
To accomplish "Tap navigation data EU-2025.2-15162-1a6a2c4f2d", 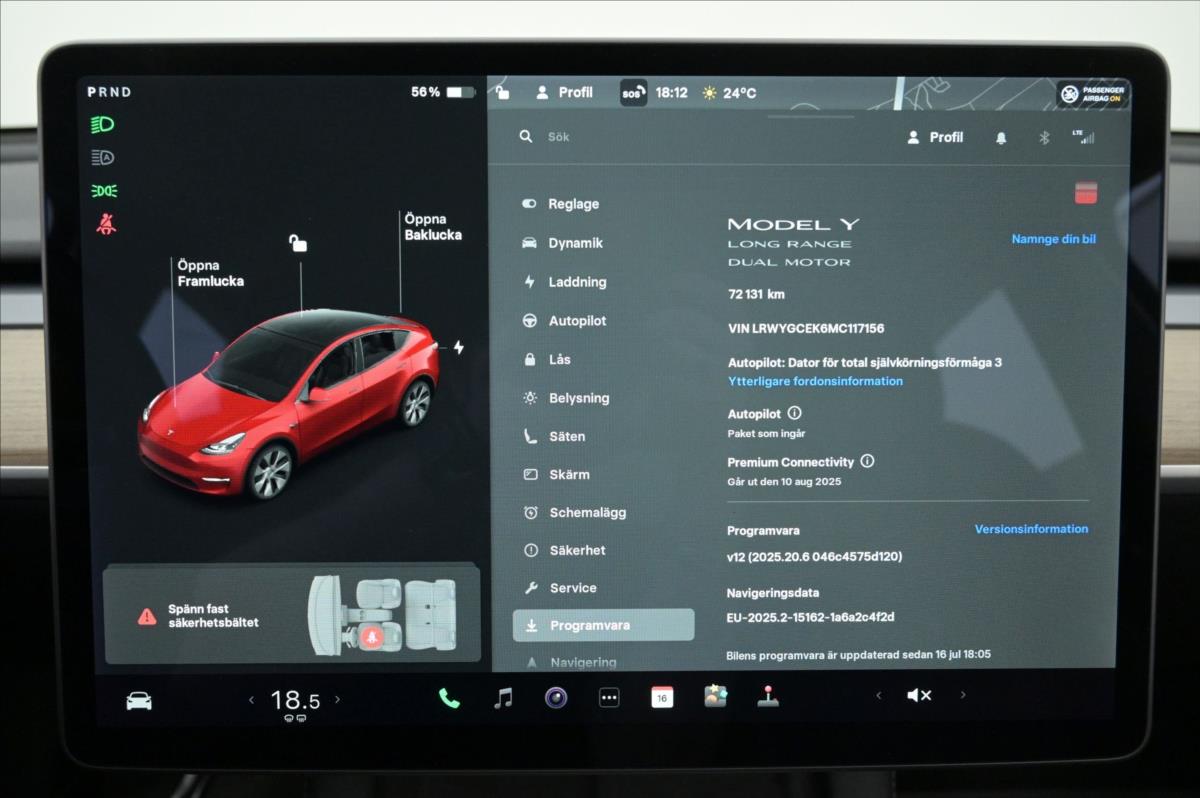I will click(810, 617).
